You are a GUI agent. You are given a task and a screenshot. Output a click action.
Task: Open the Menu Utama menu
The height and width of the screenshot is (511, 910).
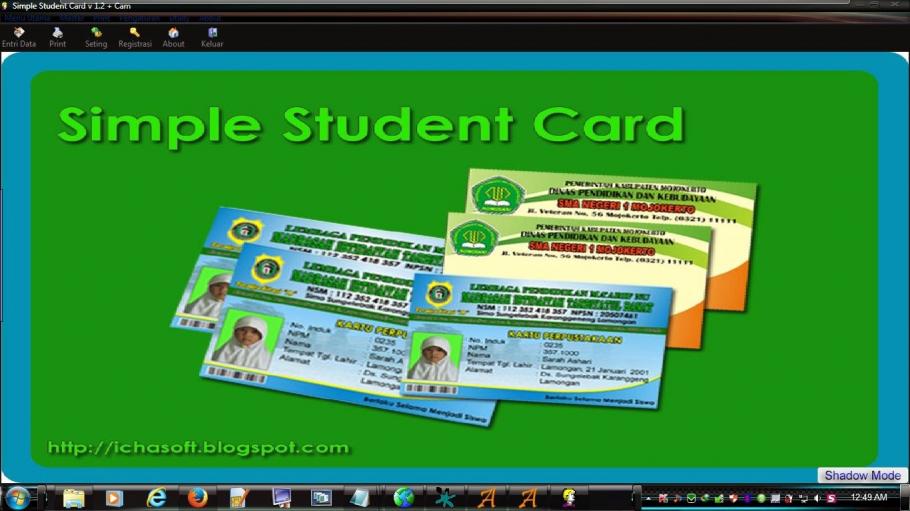[x=27, y=18]
